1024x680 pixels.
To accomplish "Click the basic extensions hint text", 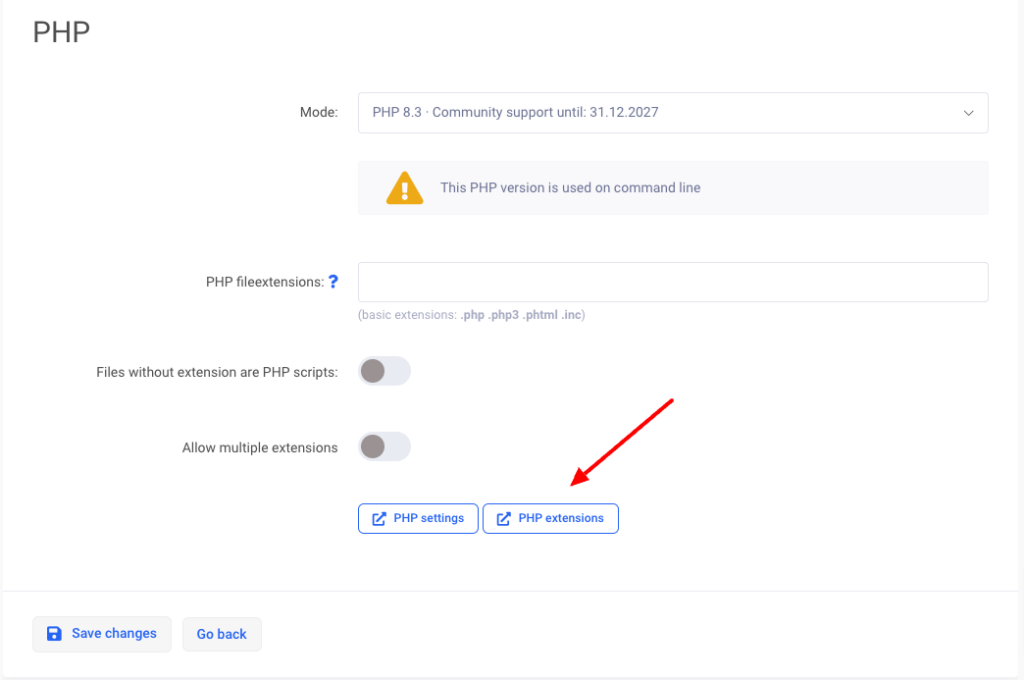I will [471, 315].
